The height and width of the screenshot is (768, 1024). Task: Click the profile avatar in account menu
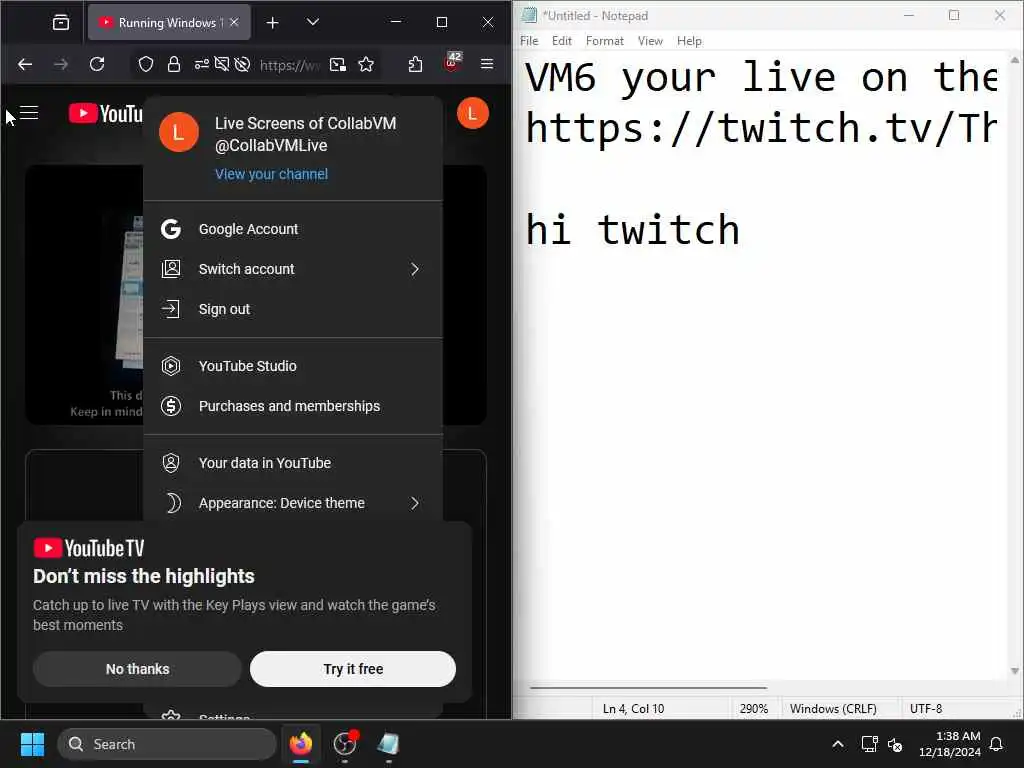pyautogui.click(x=179, y=132)
